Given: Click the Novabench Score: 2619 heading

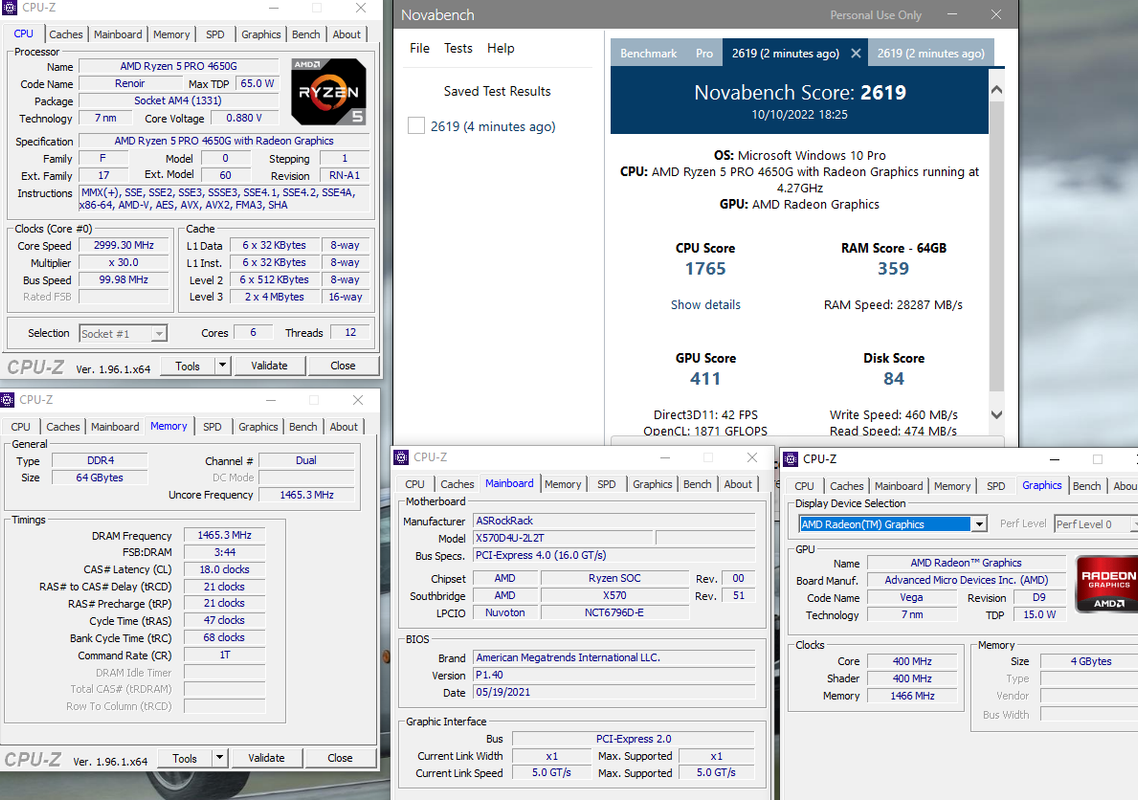Looking at the screenshot, I should point(800,92).
